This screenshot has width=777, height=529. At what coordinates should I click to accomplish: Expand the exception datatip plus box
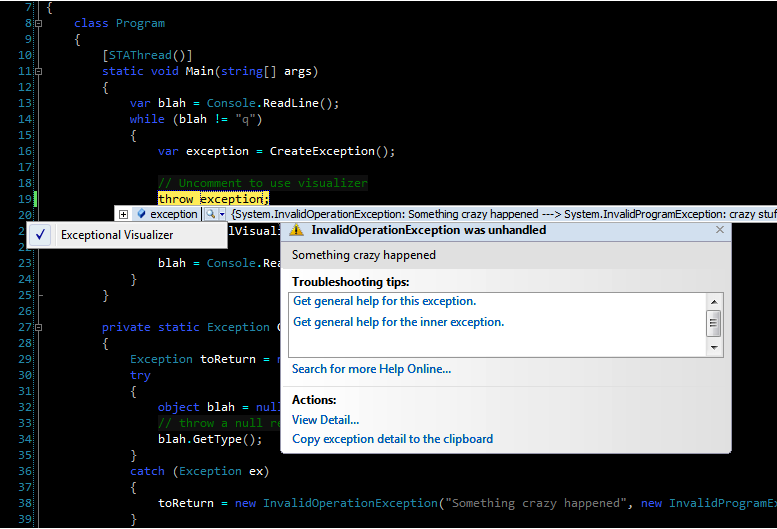[123, 214]
